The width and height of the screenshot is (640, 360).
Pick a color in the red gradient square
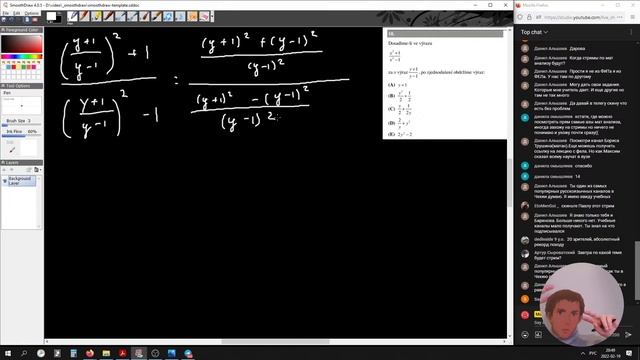(22, 44)
